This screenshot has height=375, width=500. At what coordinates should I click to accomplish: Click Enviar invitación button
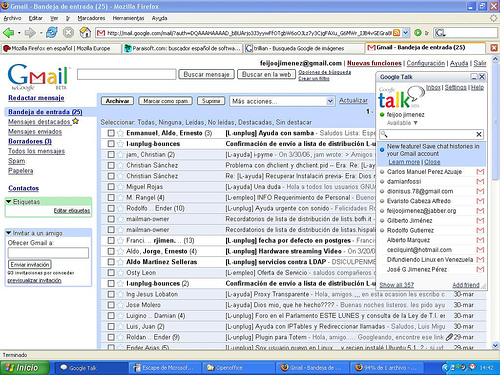30,264
